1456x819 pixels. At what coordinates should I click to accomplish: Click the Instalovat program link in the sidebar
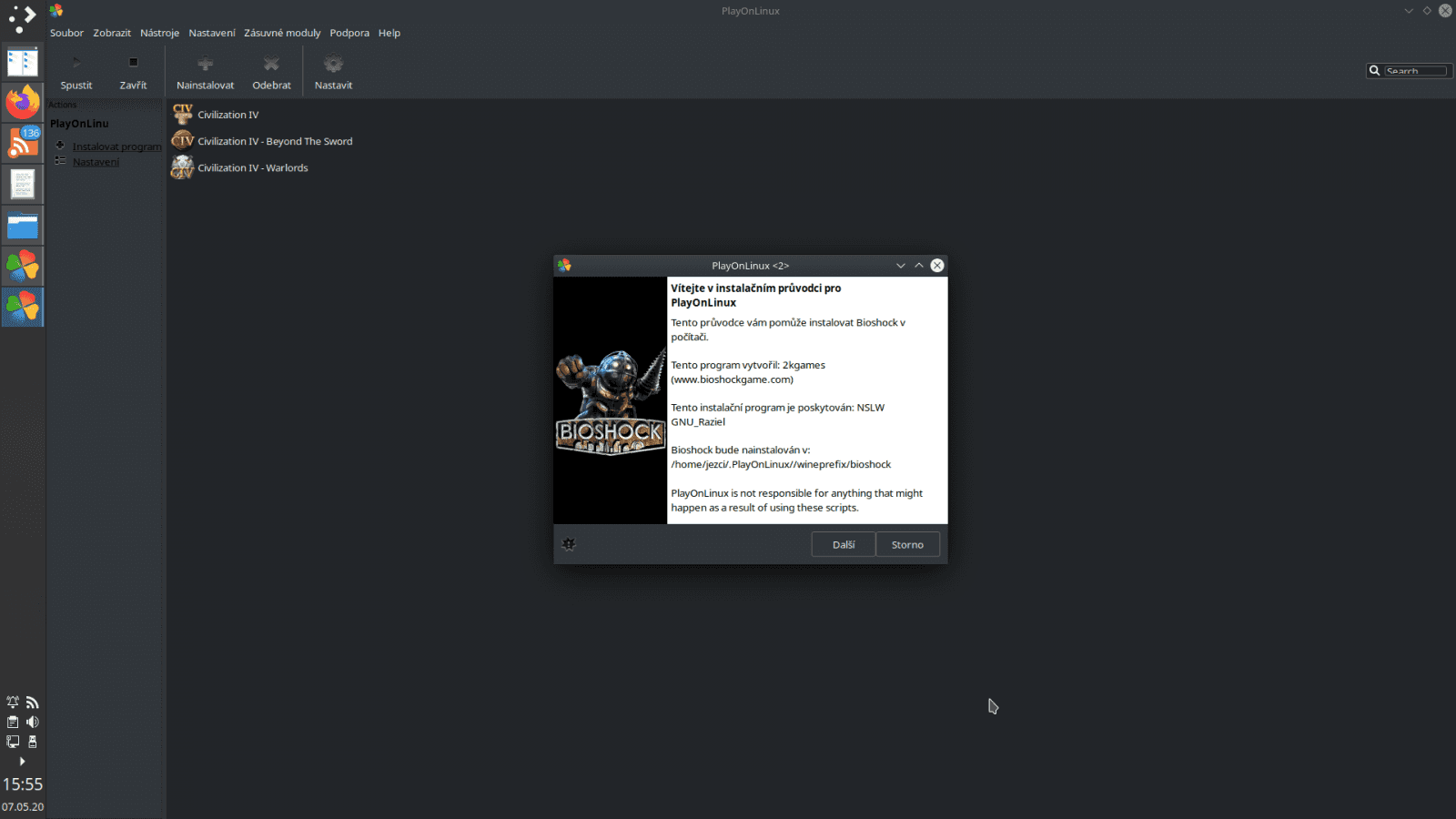116,146
